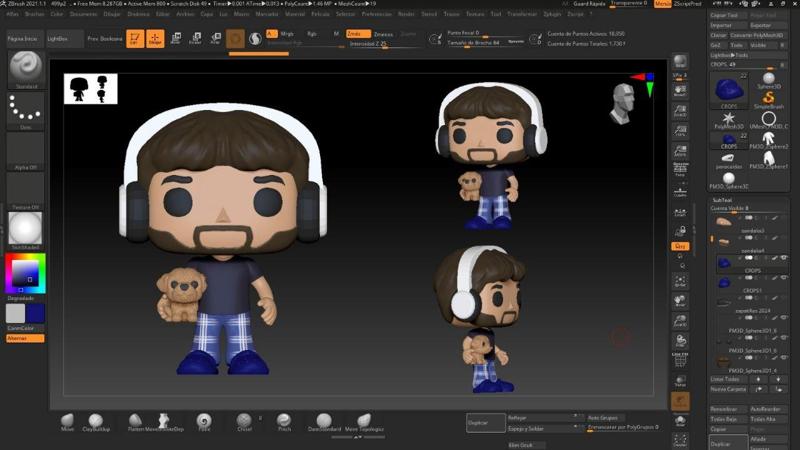
Task: Pick a color in the color picker square
Action: (x=23, y=271)
